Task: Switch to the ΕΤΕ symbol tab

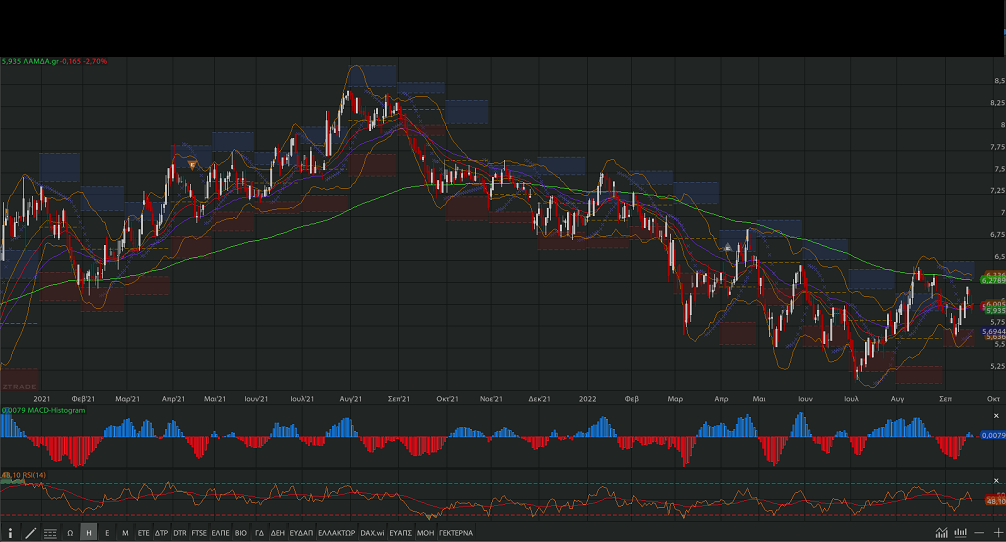Action: pyautogui.click(x=143, y=532)
